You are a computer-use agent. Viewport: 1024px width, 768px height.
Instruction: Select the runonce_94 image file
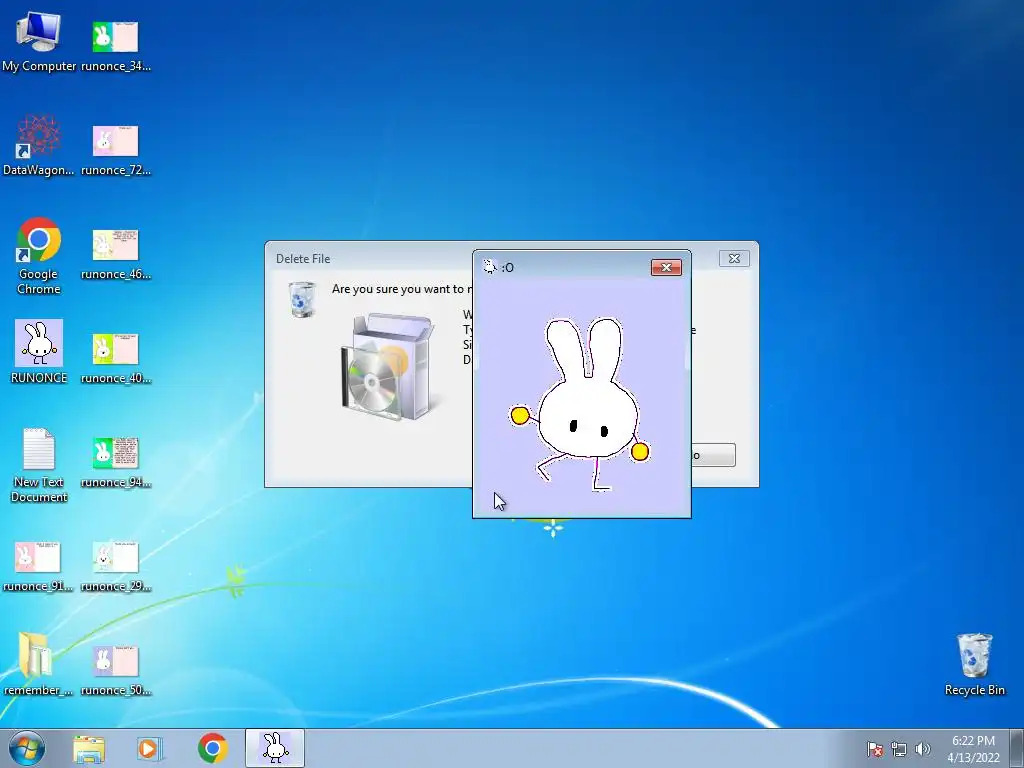pyautogui.click(x=116, y=461)
